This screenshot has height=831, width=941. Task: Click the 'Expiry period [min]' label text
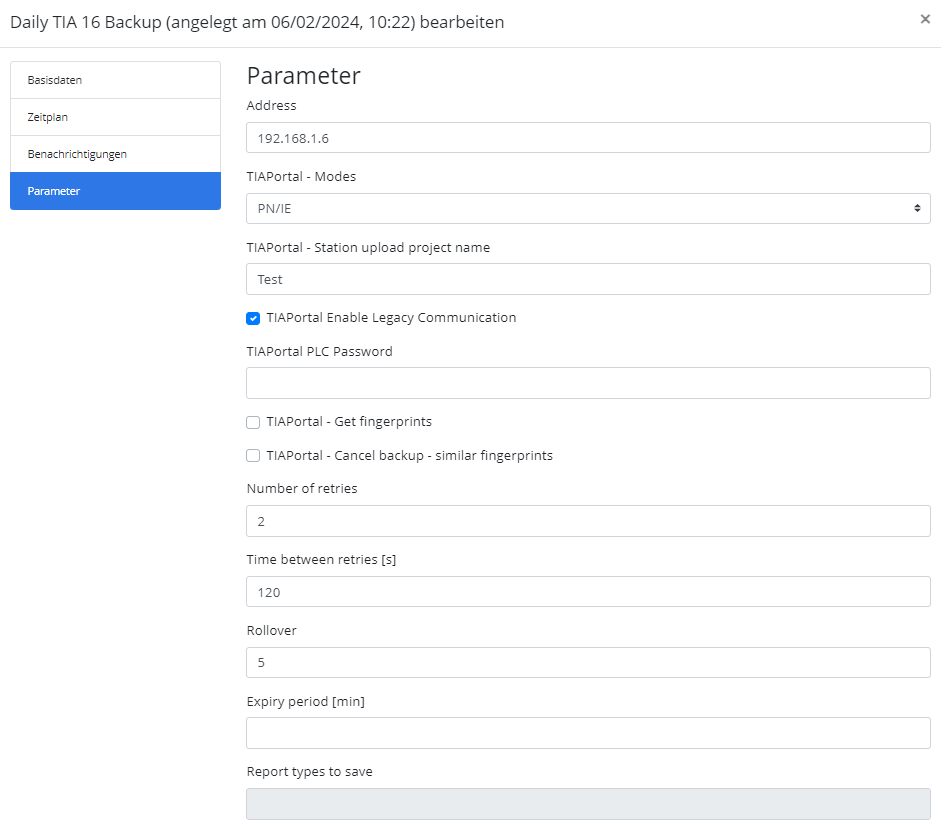(305, 702)
